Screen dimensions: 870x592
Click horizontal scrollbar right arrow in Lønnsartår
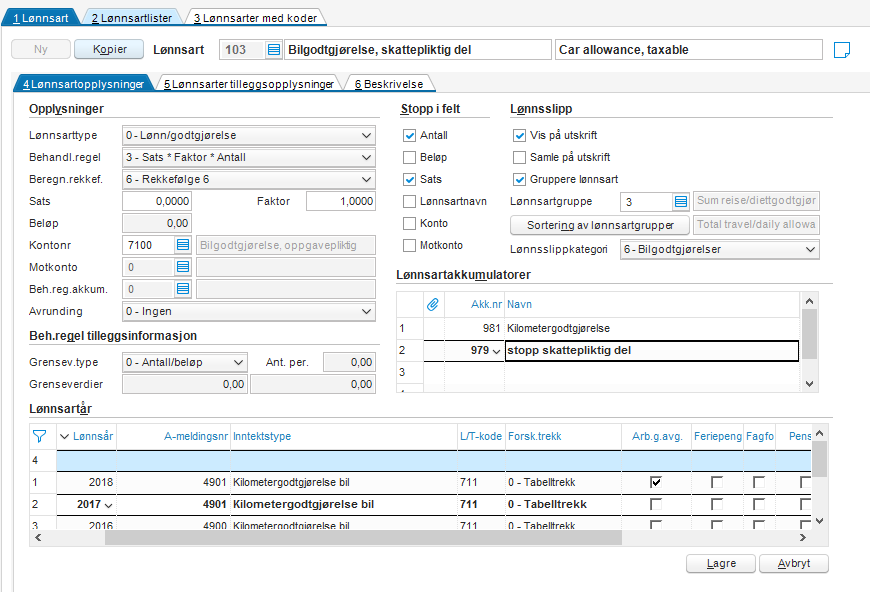point(802,538)
